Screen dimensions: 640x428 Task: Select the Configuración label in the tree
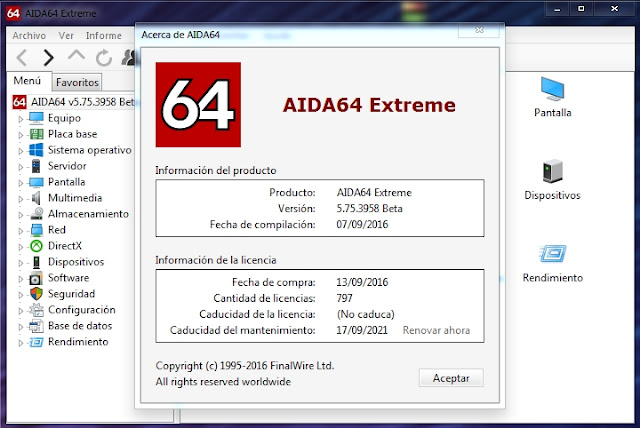82,310
